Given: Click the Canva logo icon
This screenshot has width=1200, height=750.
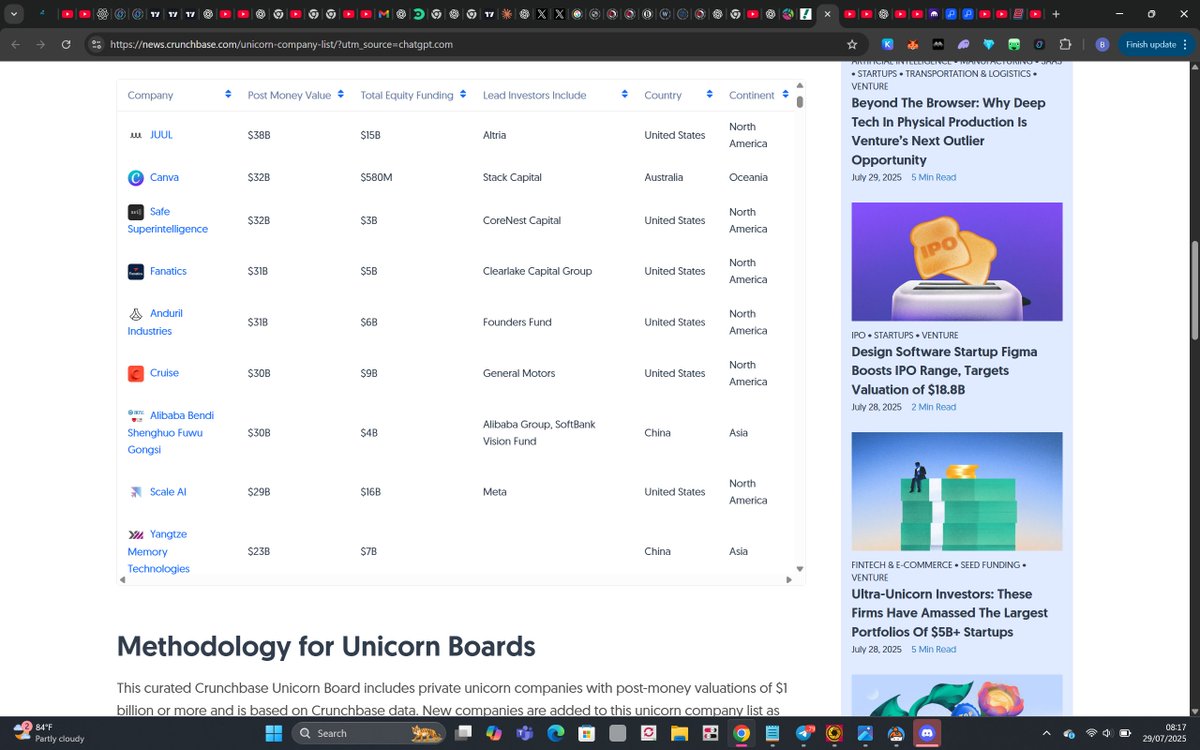Looking at the screenshot, I should click(136, 178).
